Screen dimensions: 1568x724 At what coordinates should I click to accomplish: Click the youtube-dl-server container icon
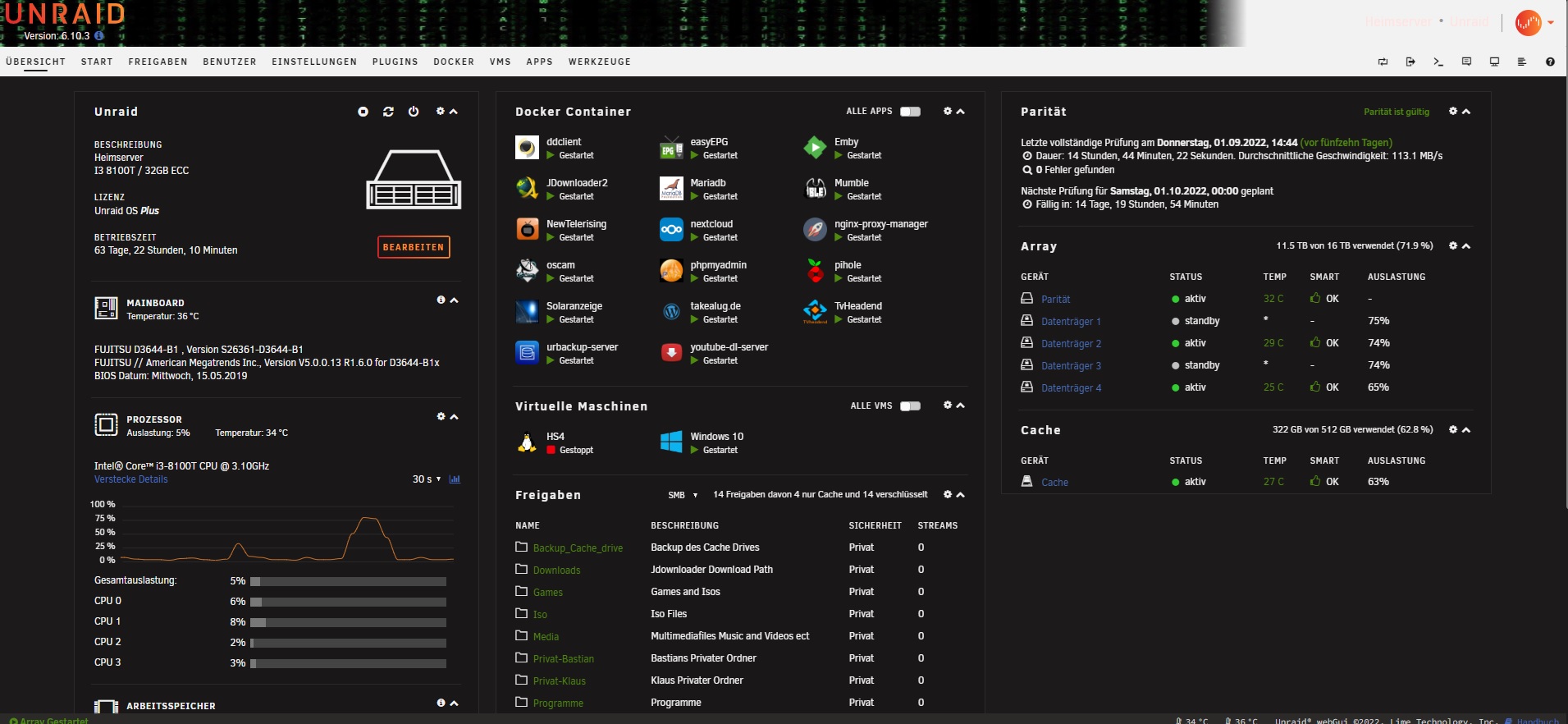coord(671,353)
